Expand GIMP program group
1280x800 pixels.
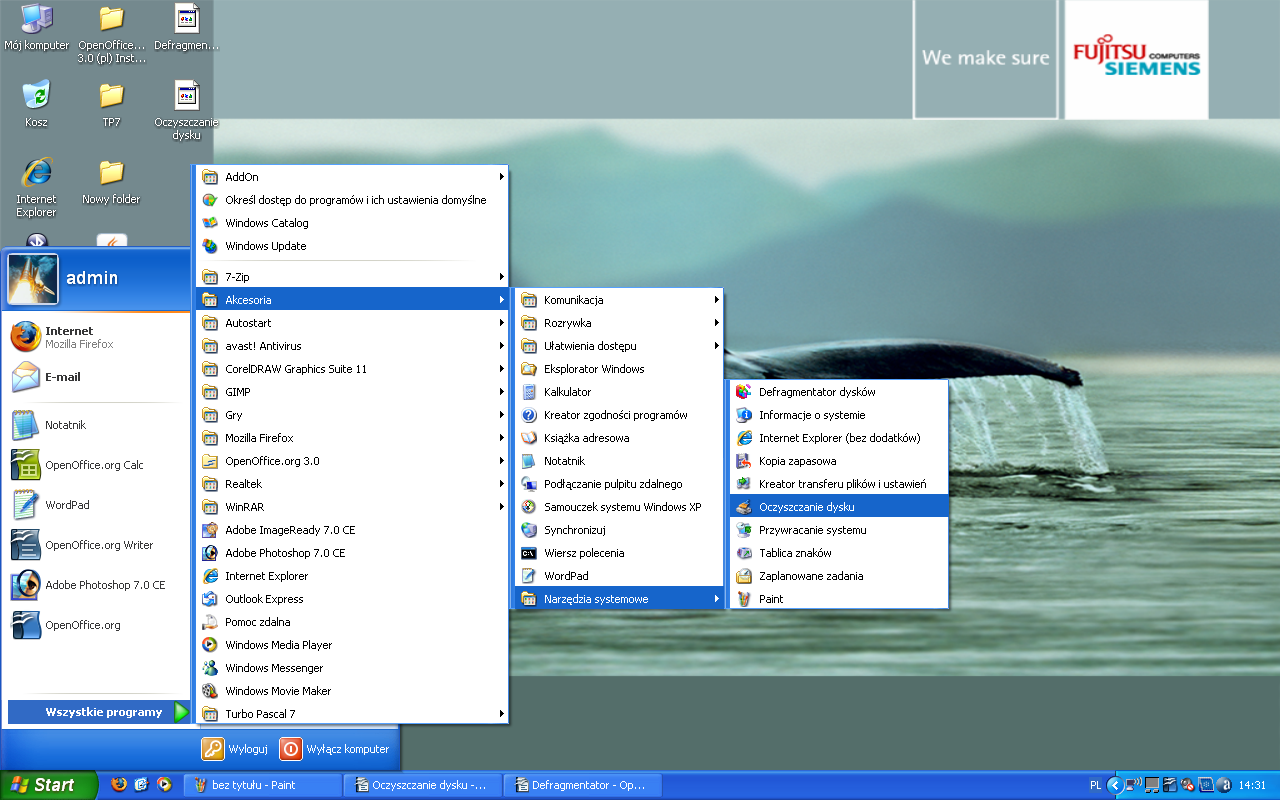click(x=352, y=392)
